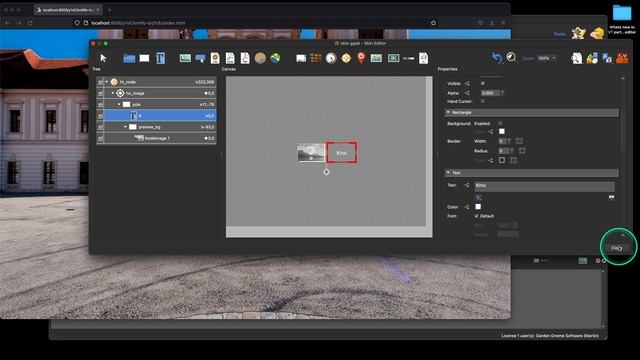Click the logic share icon beside Alpha

[467, 93]
